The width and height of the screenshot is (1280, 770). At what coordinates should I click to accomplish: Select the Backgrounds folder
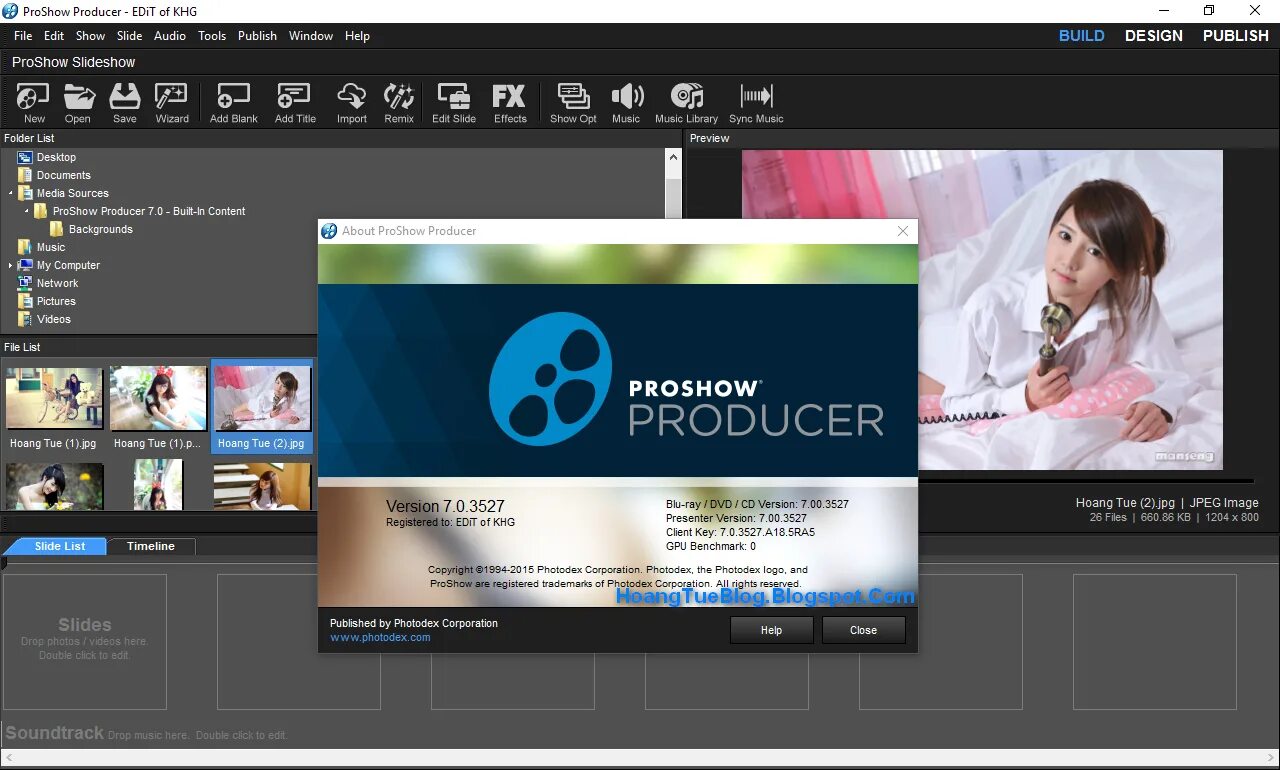[x=100, y=229]
